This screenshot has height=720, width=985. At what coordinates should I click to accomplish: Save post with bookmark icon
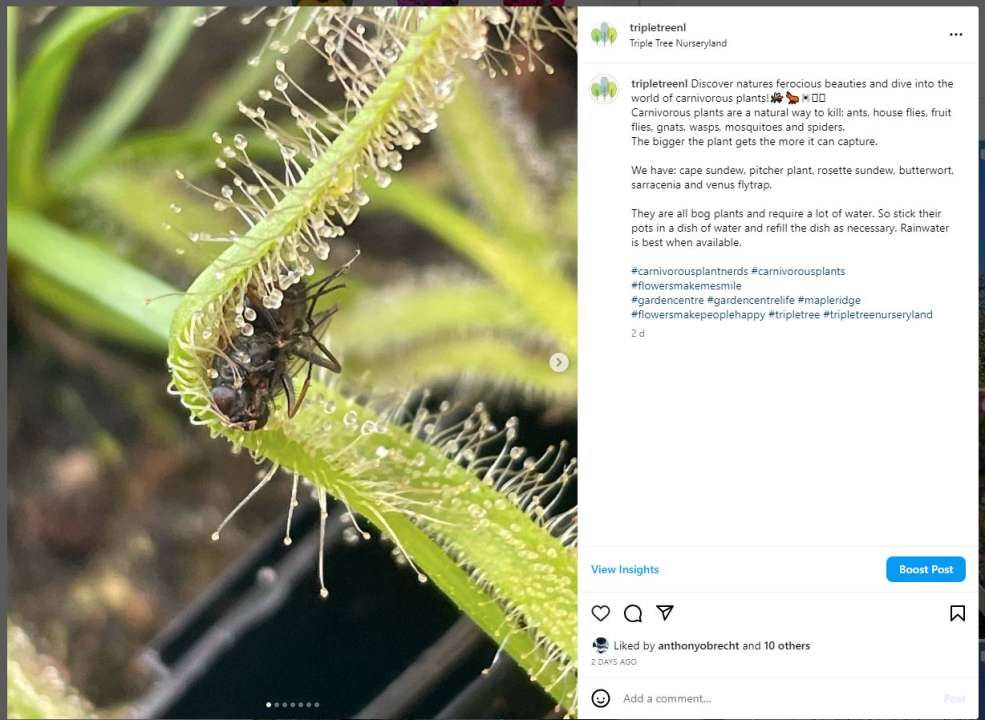point(957,613)
